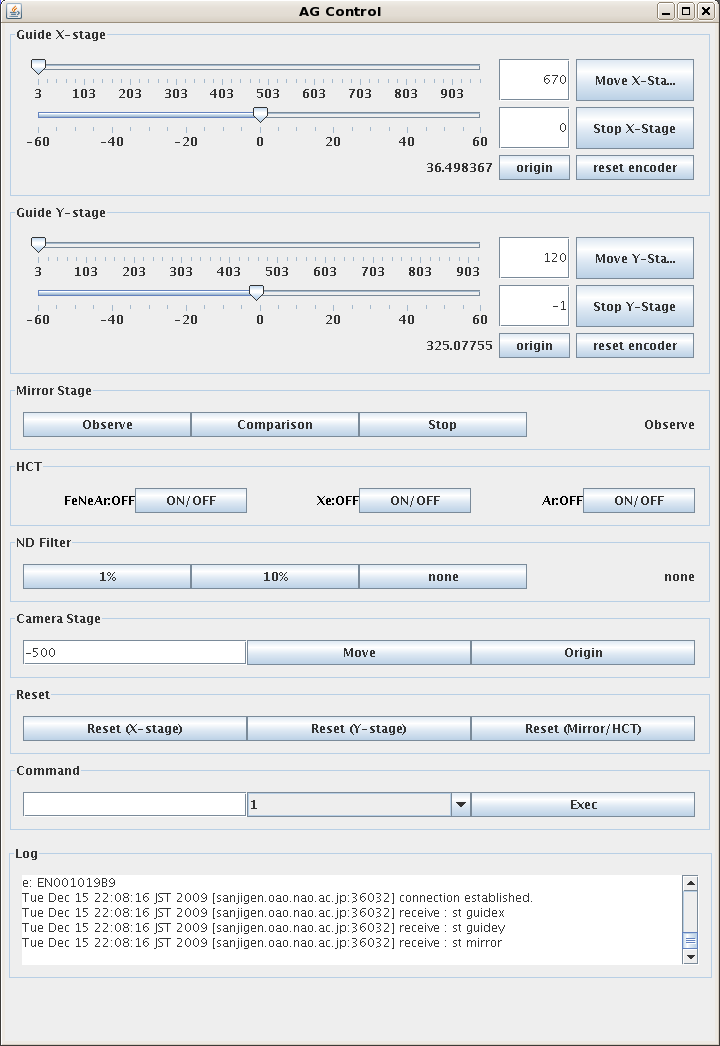Viewport: 720px width, 1046px height.
Task: Select none for ND Filter
Action: [442, 576]
